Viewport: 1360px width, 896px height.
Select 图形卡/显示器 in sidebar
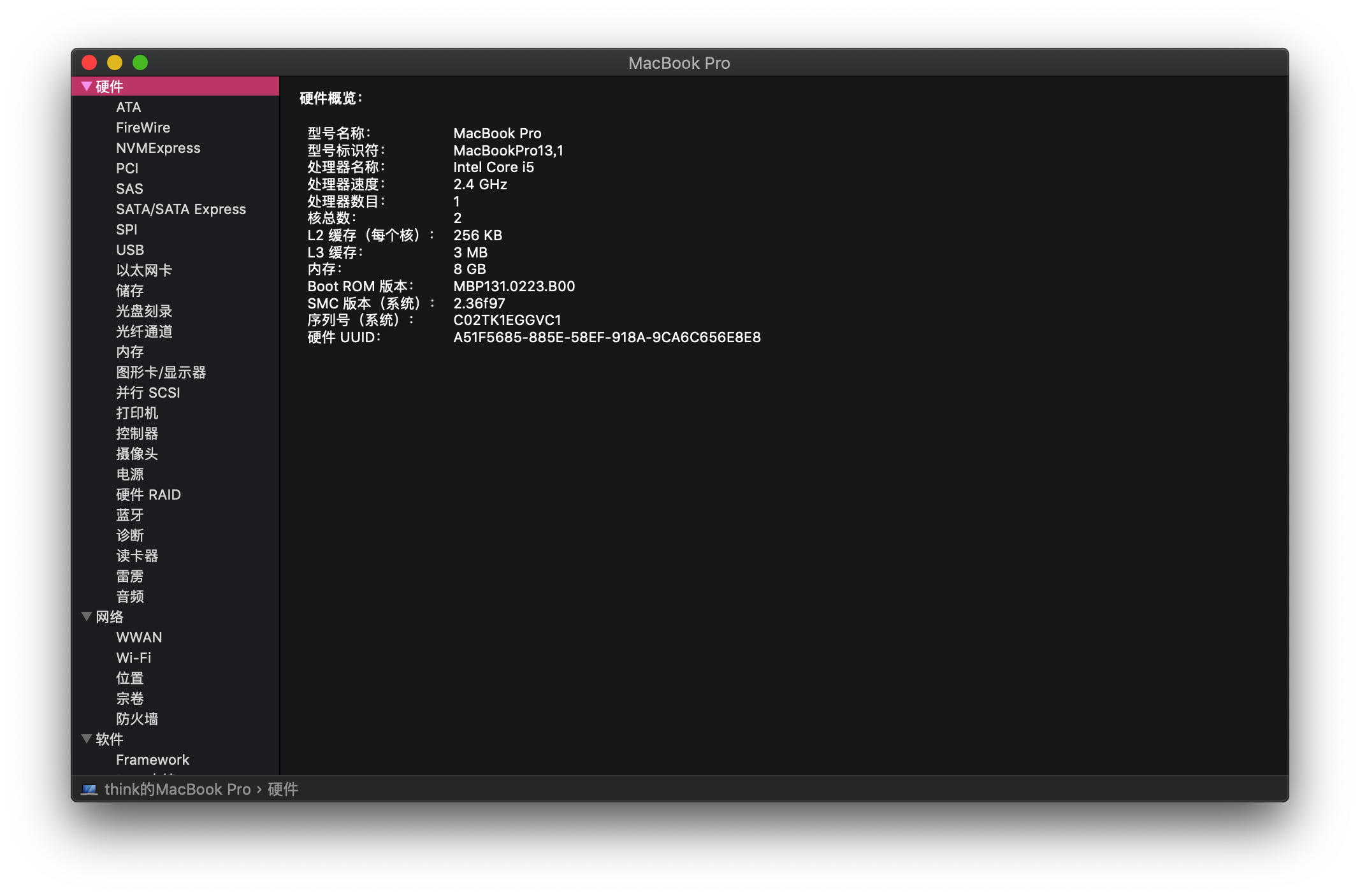[x=161, y=372]
